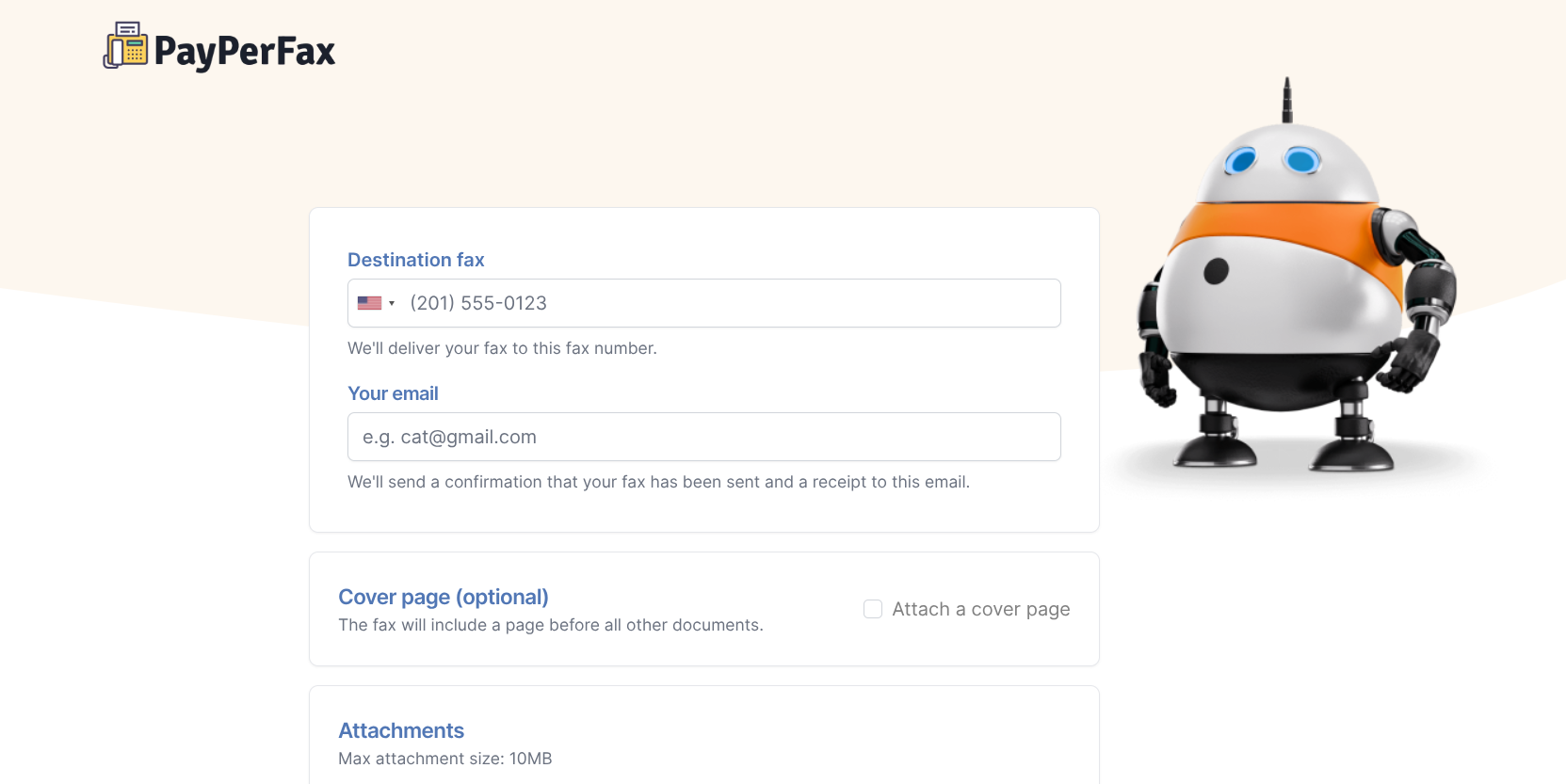The image size is (1566, 784).
Task: Click the Attach a cover page label text
Action: pyautogui.click(x=981, y=609)
